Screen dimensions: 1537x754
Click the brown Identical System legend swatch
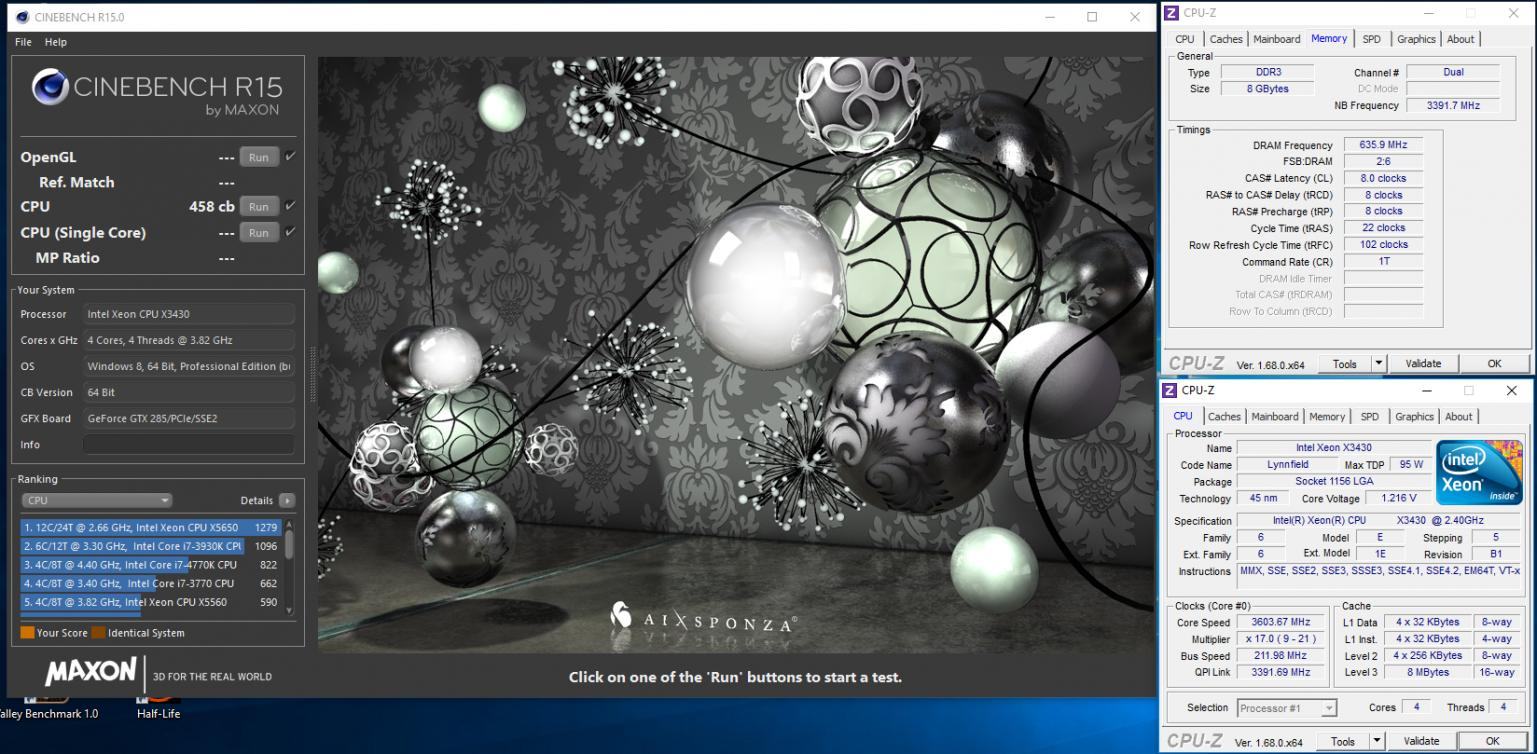(x=98, y=632)
